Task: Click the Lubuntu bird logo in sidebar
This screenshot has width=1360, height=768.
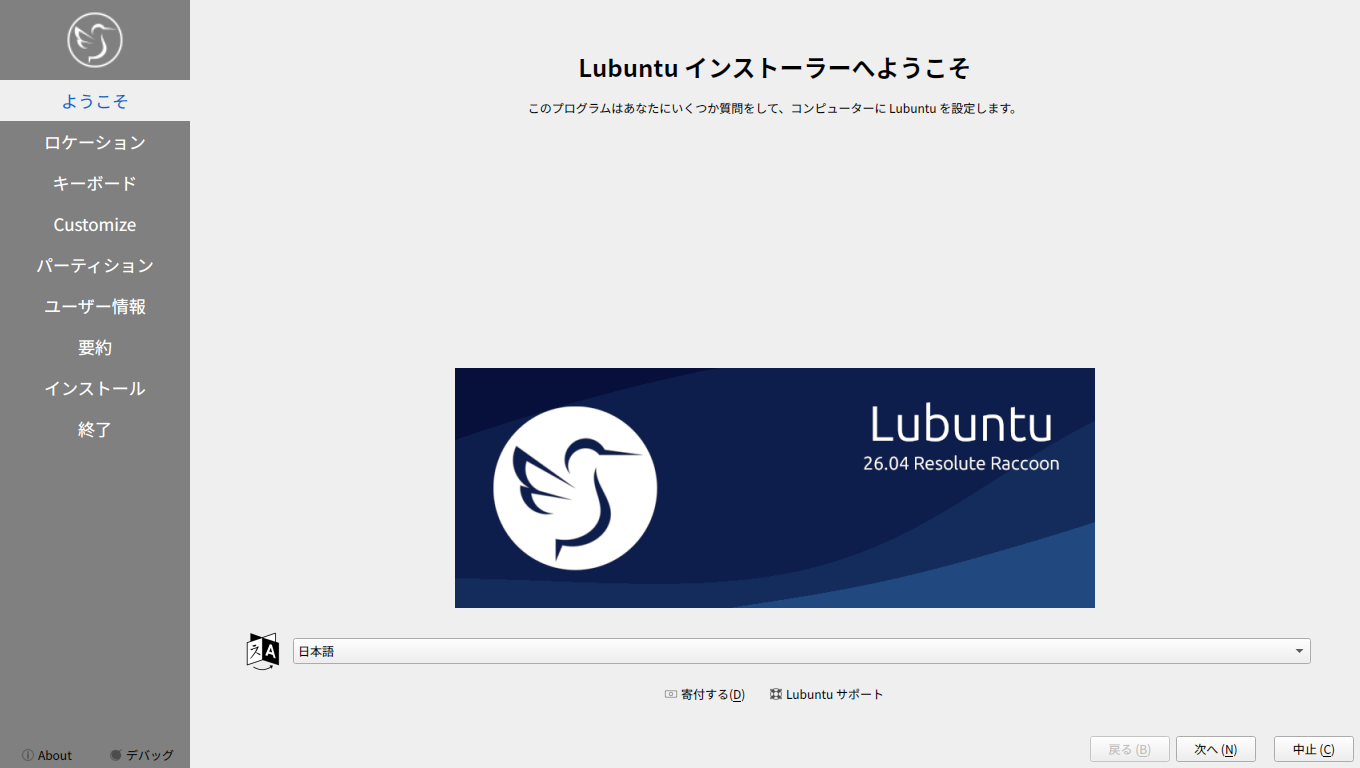Action: pyautogui.click(x=95, y=40)
